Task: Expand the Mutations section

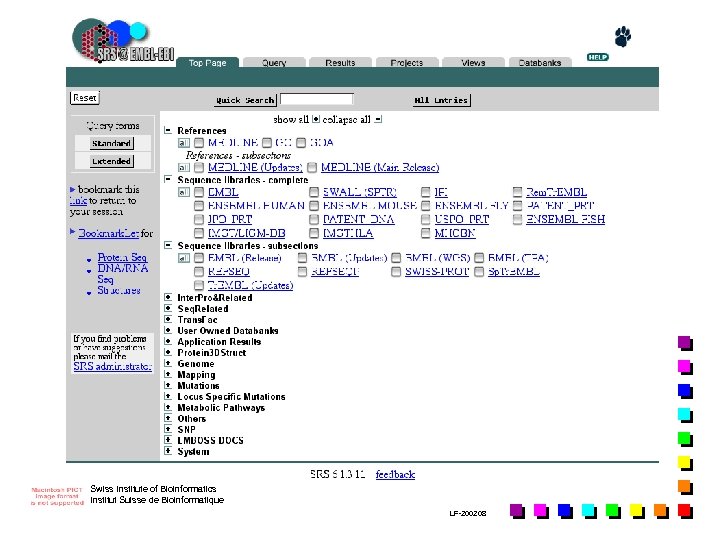Action: 168,385
